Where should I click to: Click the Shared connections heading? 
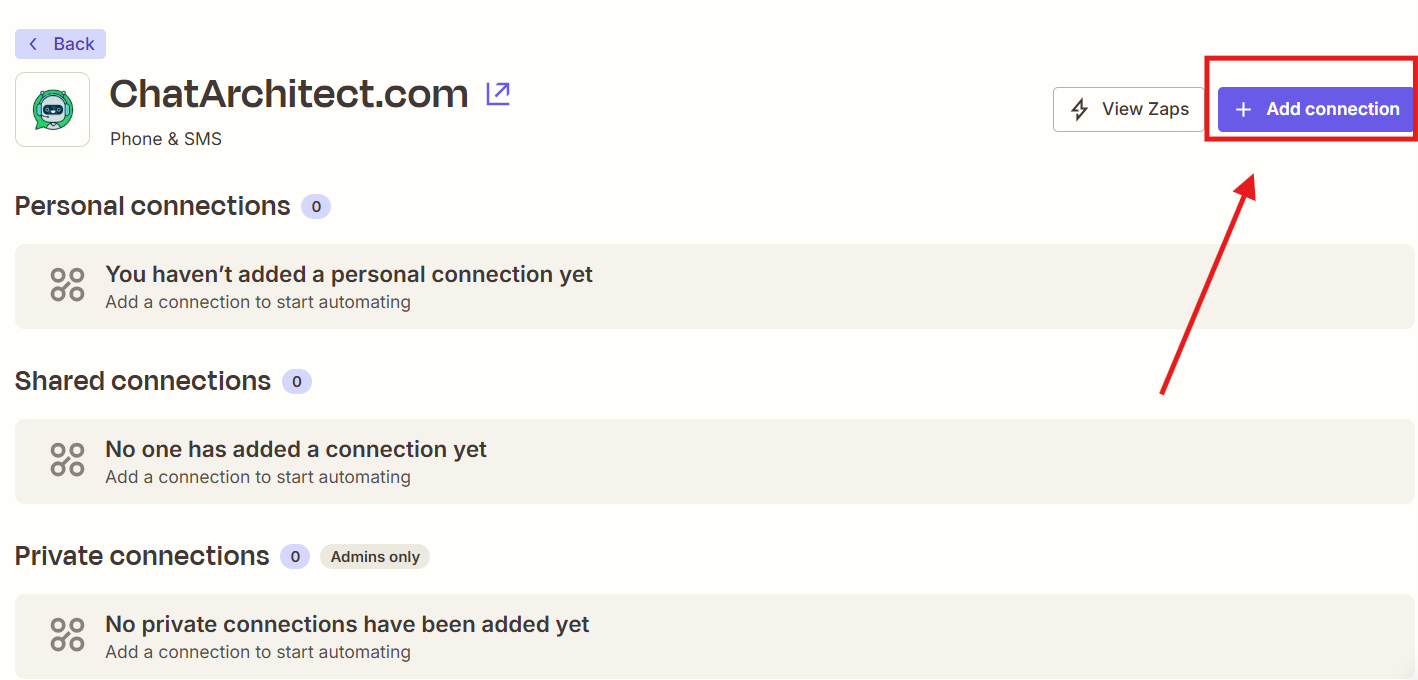(x=143, y=381)
